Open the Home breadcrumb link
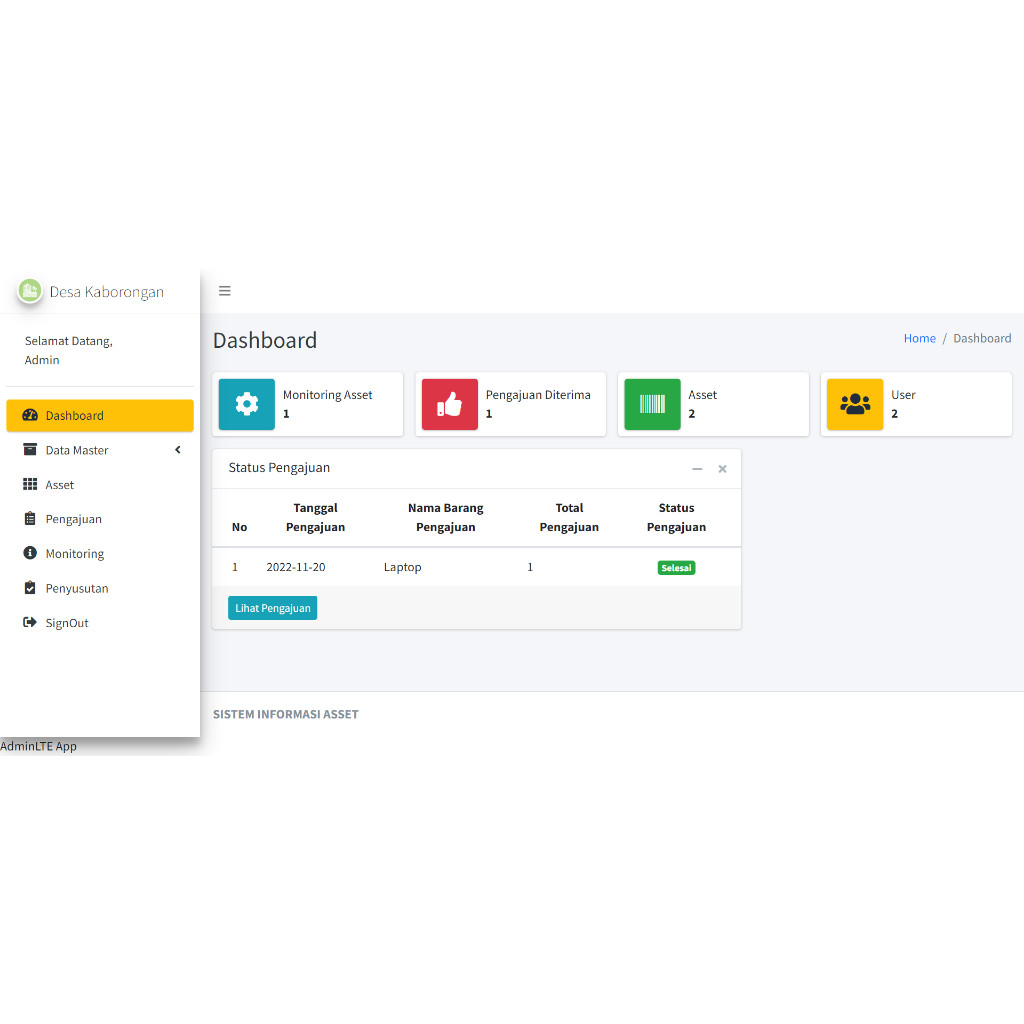Viewport: 1024px width, 1024px height. 919,338
